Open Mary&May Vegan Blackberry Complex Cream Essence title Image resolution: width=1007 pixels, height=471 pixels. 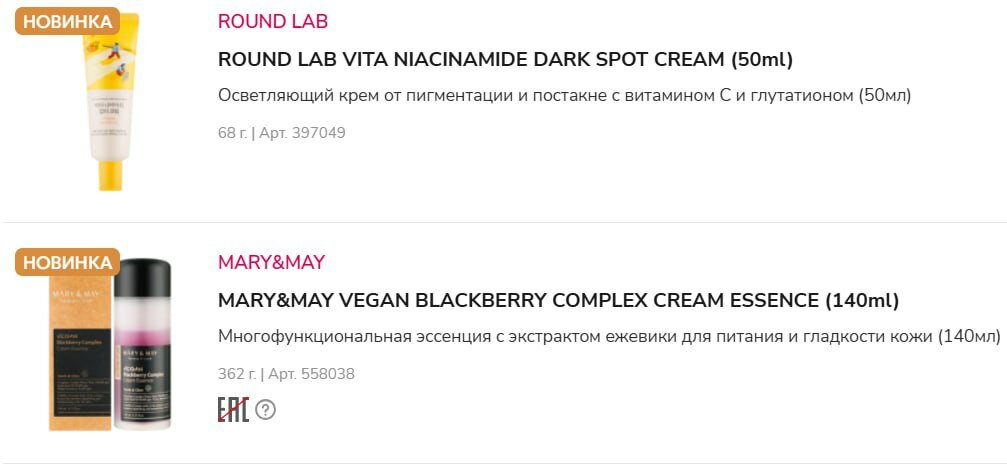558,300
